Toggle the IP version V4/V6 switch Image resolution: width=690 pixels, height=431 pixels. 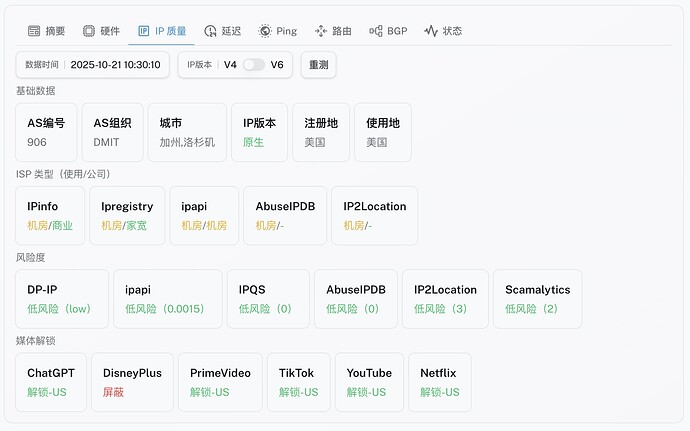click(x=254, y=65)
